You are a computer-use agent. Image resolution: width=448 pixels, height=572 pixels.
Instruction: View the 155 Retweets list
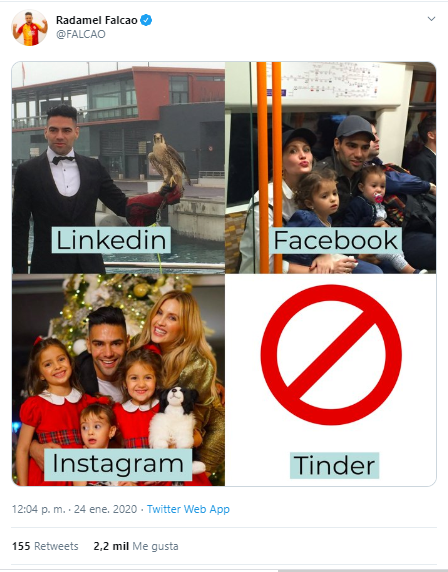click(45, 546)
